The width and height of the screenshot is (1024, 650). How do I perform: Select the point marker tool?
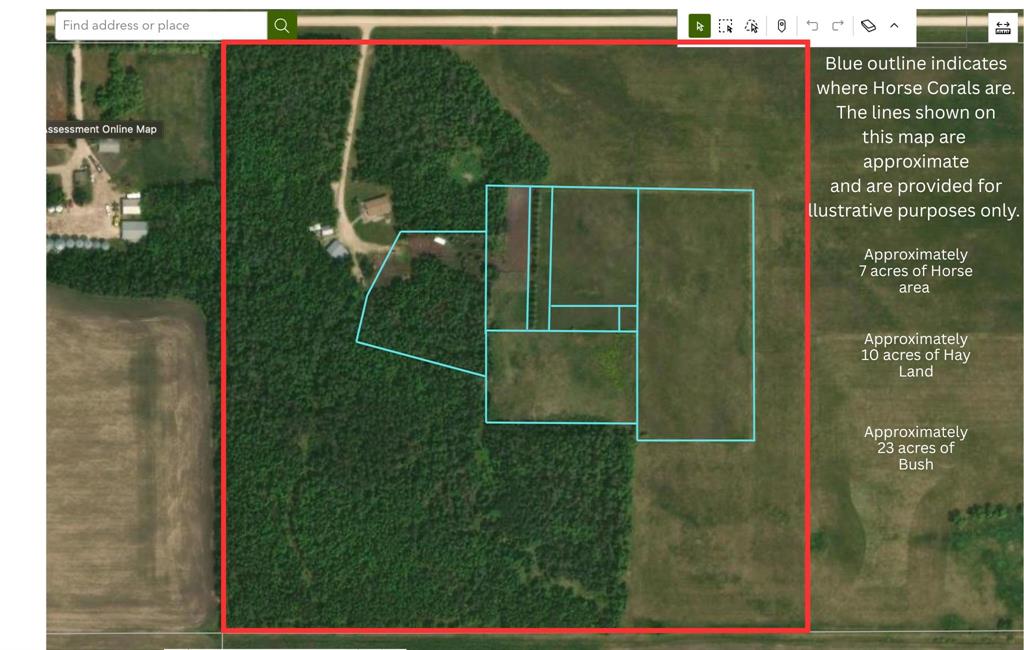(782, 26)
